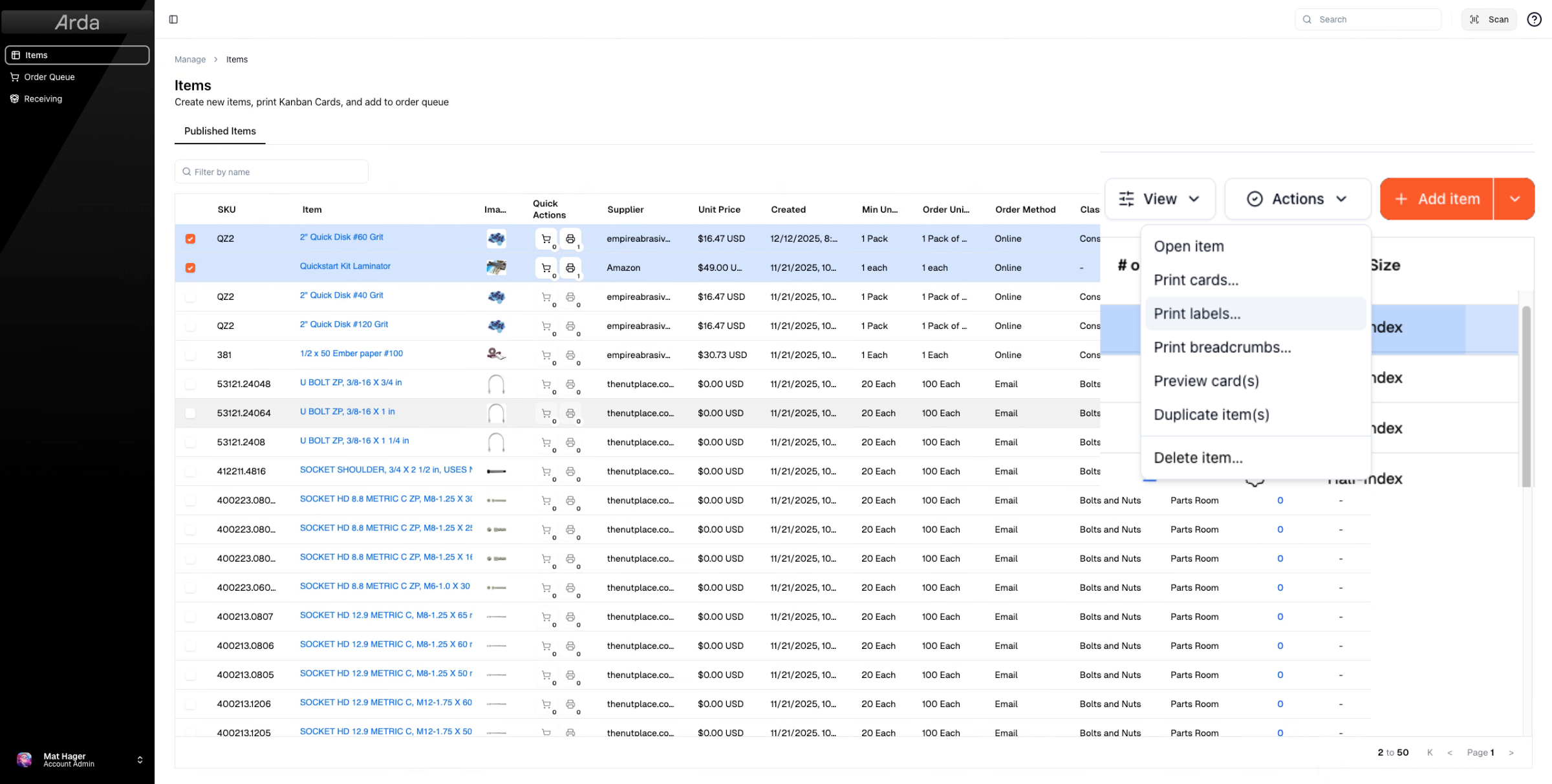The height and width of the screenshot is (784, 1552).
Task: Check the 1/2 x 50 Ember paper #100 row
Action: pyautogui.click(x=190, y=355)
